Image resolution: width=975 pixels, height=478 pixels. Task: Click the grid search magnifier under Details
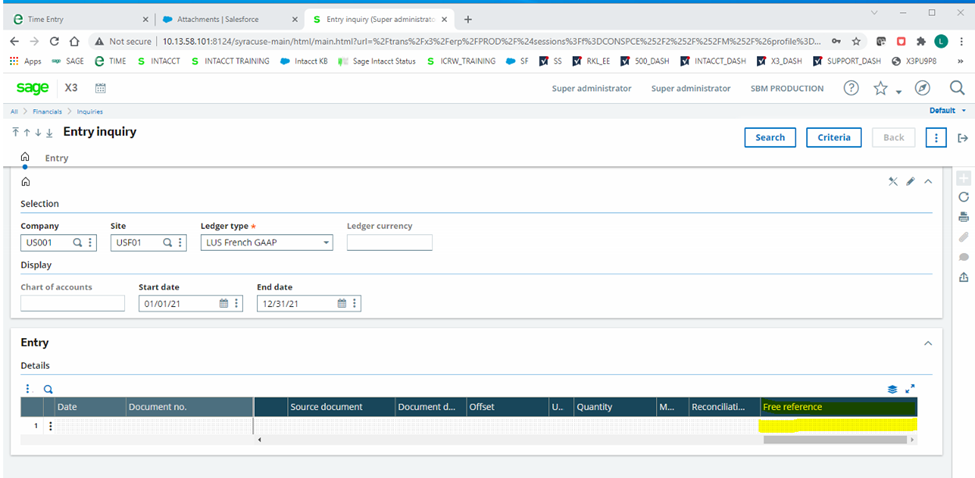[47, 389]
